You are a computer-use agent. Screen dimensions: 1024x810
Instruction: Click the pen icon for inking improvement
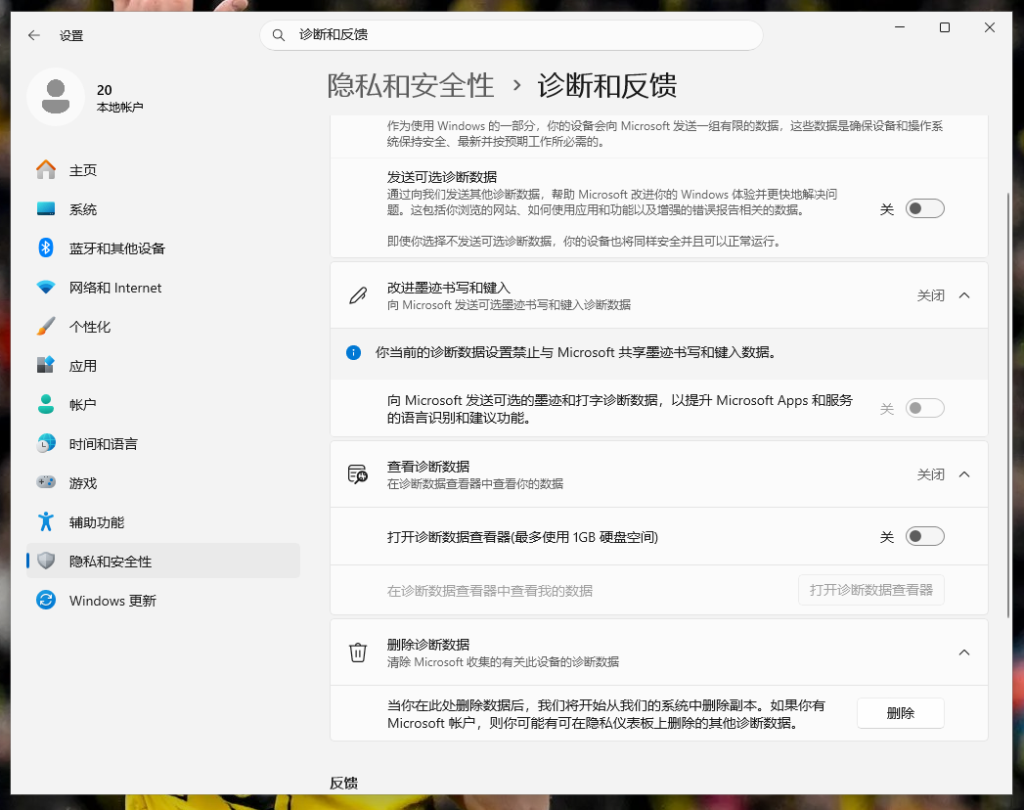click(358, 296)
